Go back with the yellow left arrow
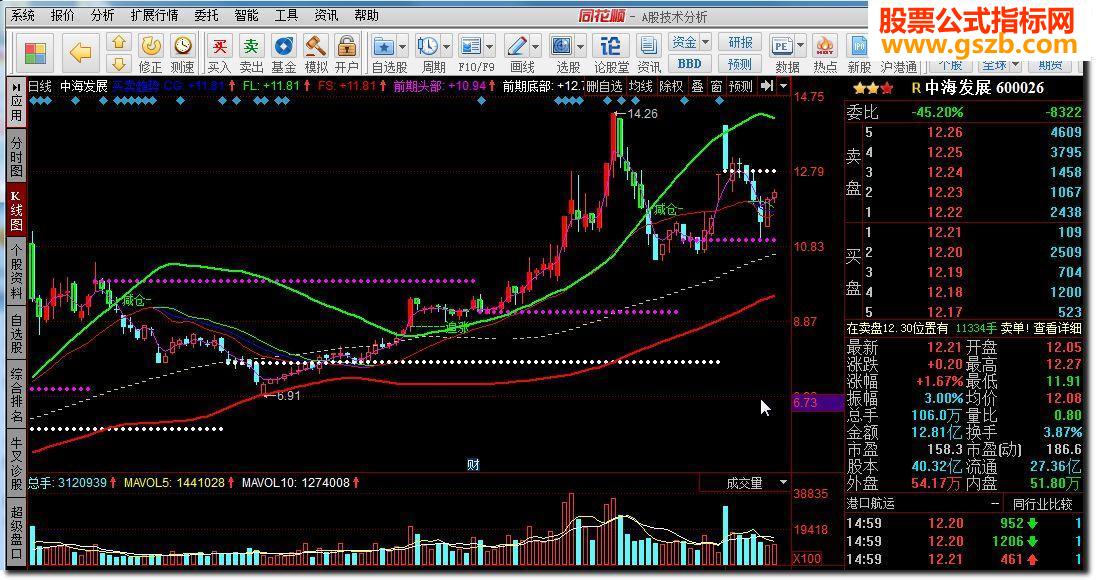This screenshot has height=580, width=1096. 80,52
